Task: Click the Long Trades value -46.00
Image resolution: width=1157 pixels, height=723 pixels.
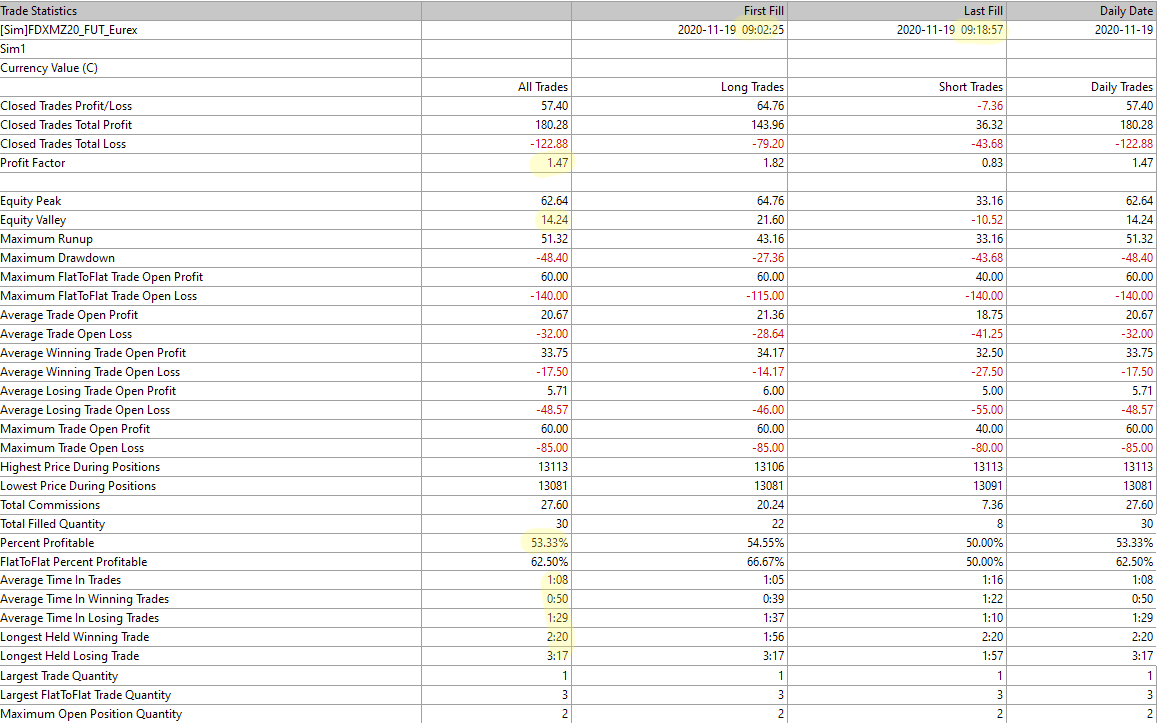Action: coord(768,410)
